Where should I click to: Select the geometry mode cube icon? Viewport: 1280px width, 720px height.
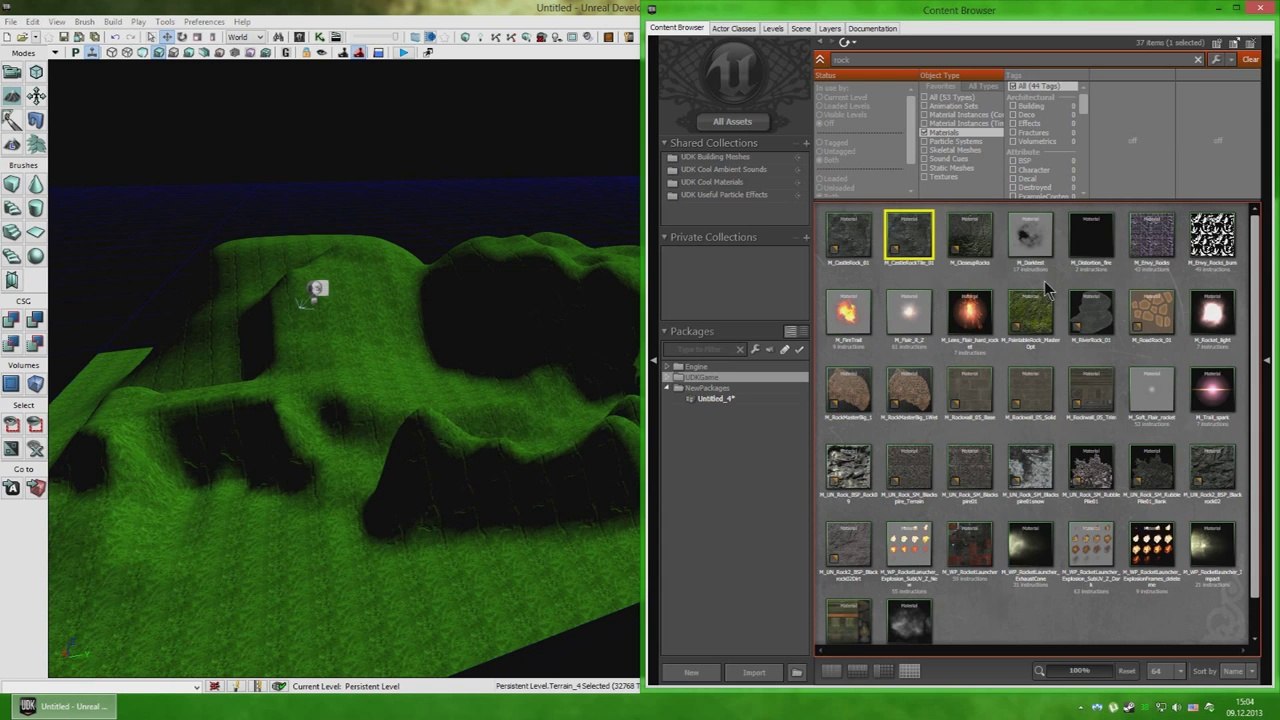35,71
